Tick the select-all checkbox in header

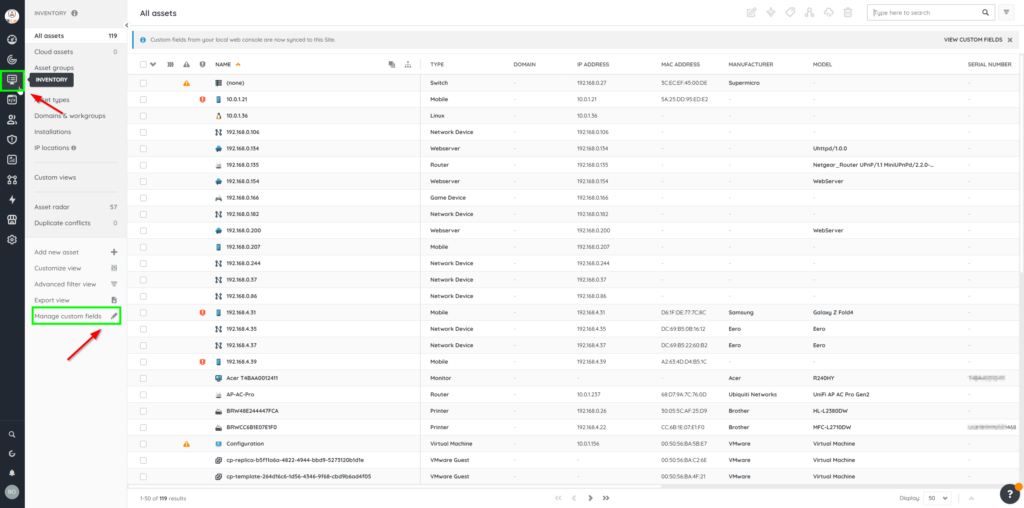coord(144,65)
